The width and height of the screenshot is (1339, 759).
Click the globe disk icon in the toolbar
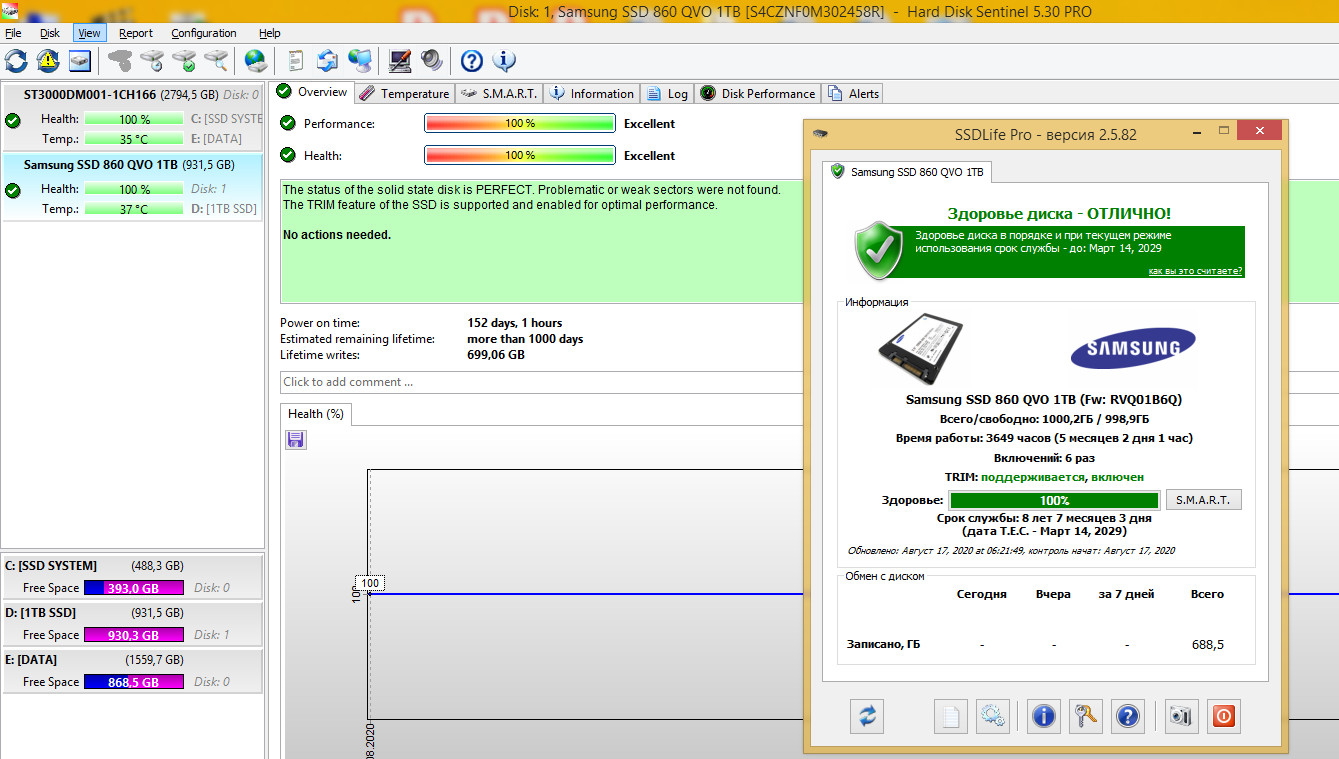[x=256, y=61]
